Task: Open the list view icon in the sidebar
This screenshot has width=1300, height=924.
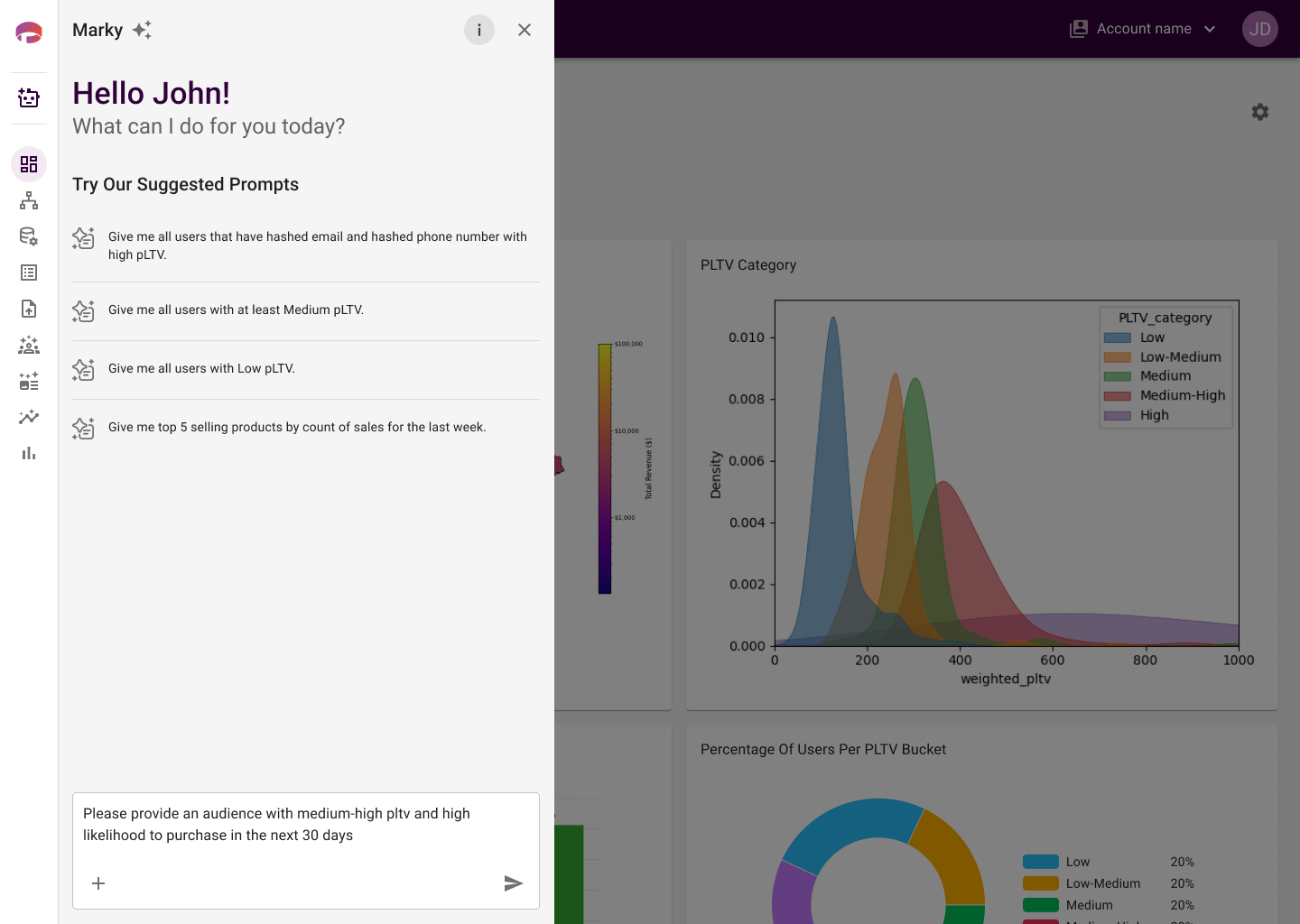Action: tap(29, 273)
